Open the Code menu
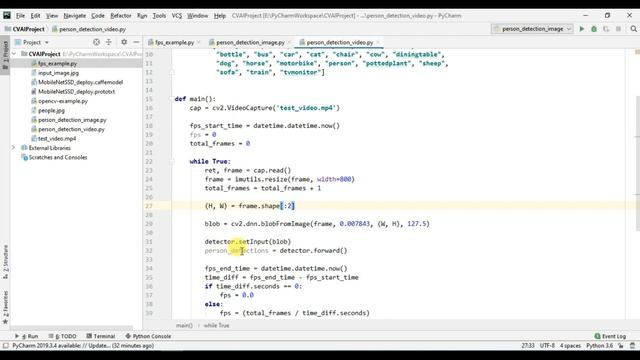The height and width of the screenshot is (360, 640). (98, 16)
